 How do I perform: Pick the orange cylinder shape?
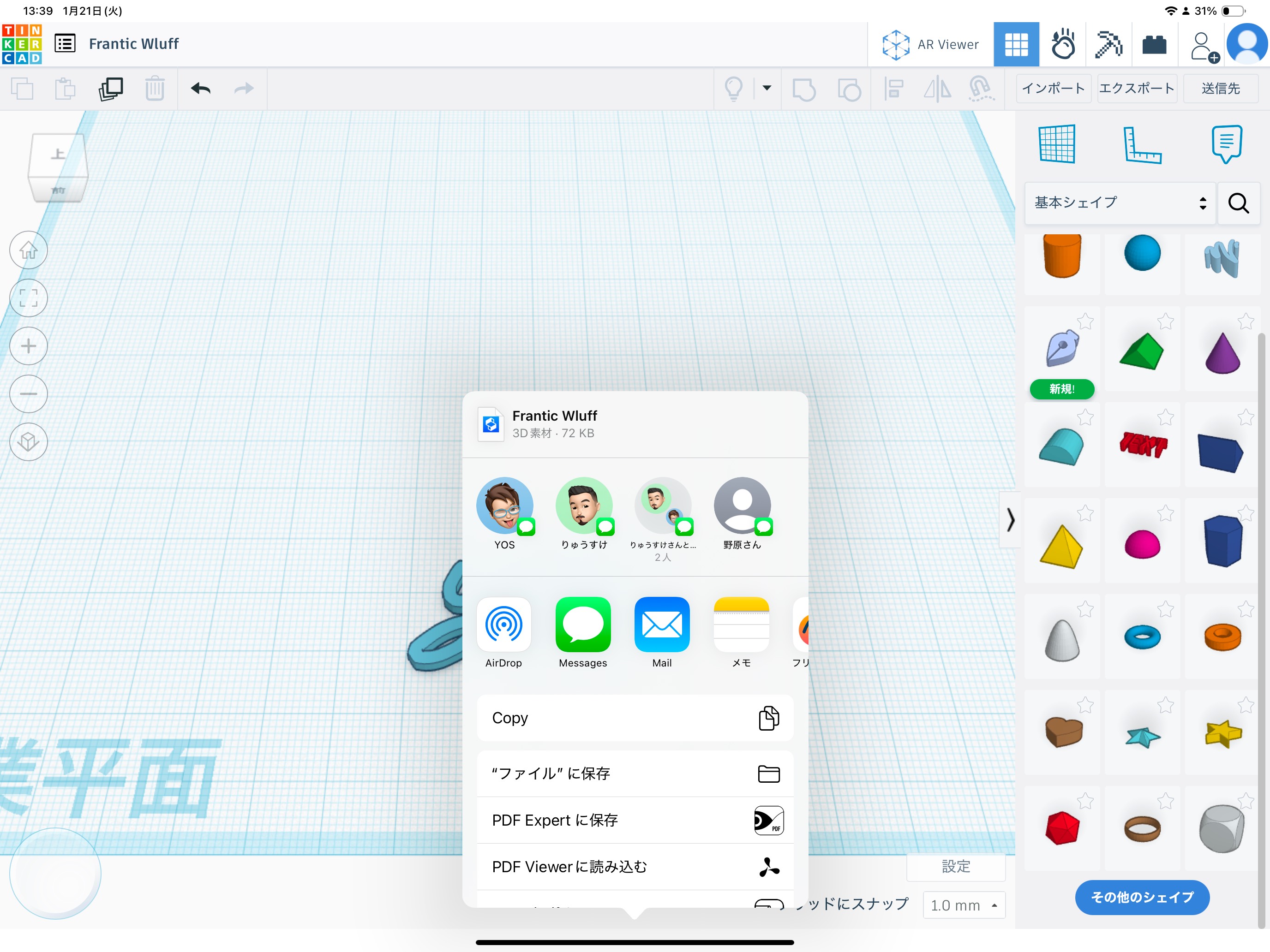coord(1061,256)
